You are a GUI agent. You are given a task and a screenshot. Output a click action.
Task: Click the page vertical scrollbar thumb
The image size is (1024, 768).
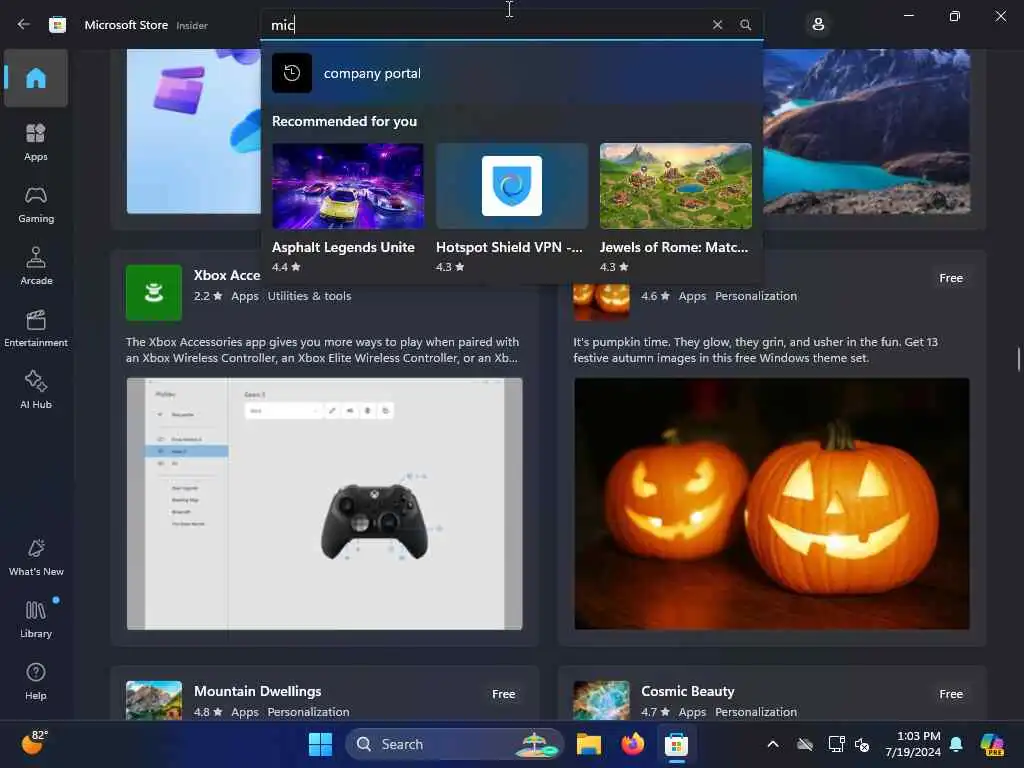pyautogui.click(x=1019, y=359)
